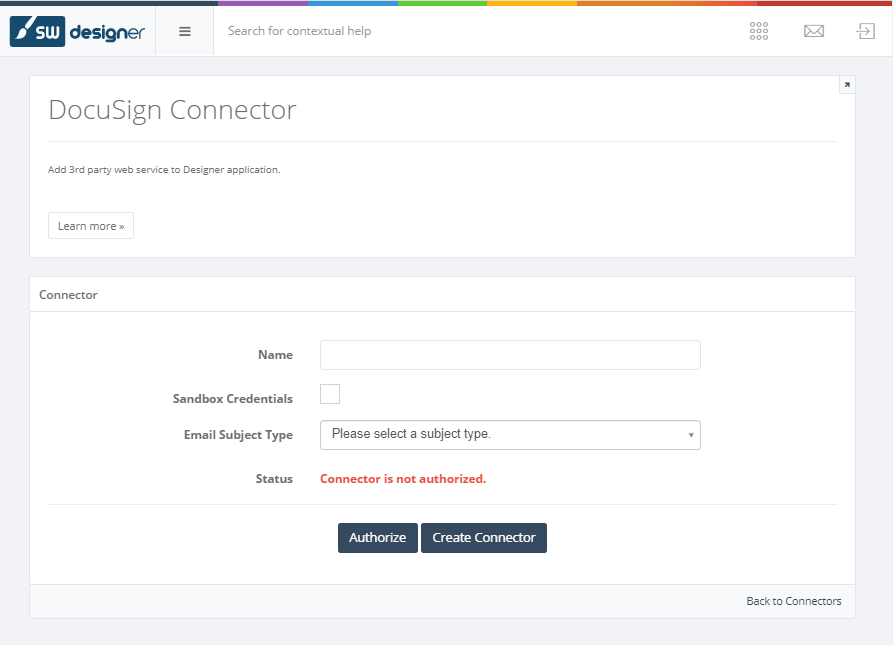Open the apps grid icon
This screenshot has width=893, height=645.
[759, 31]
